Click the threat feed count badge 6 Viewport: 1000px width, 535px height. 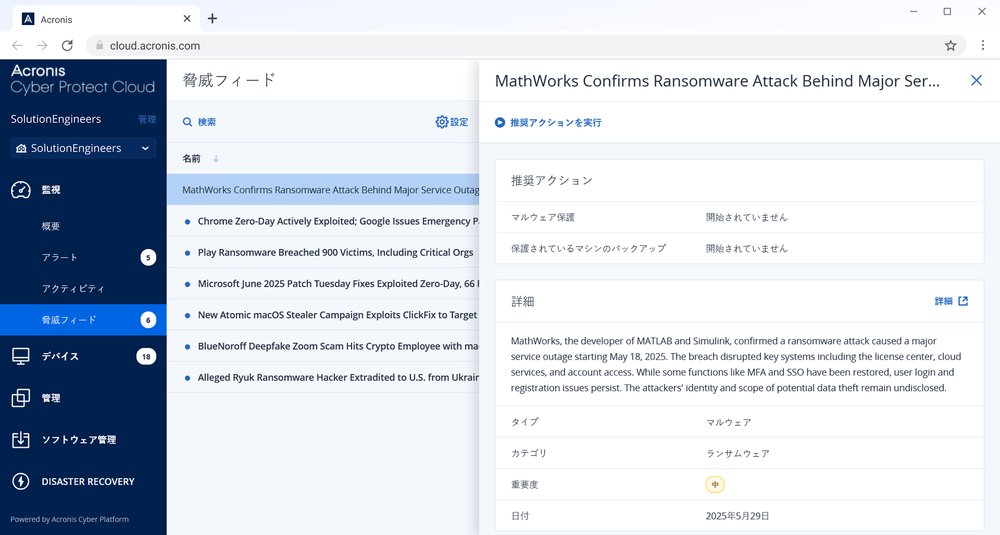tap(148, 320)
